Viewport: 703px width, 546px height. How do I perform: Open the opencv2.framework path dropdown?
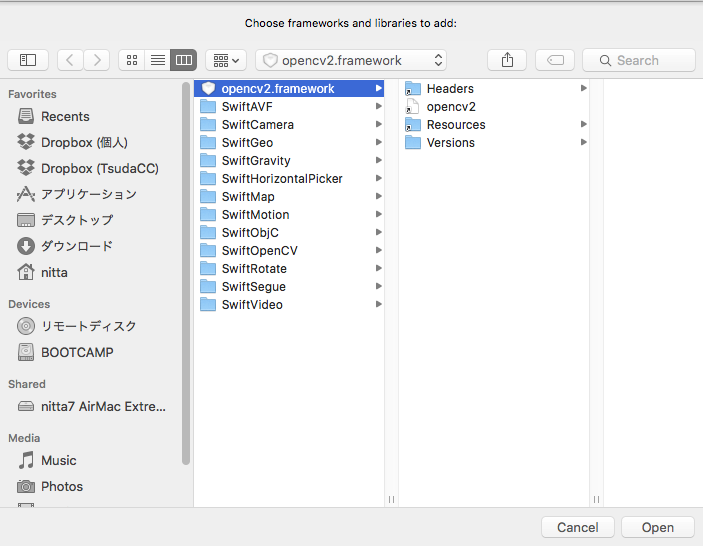tap(351, 60)
